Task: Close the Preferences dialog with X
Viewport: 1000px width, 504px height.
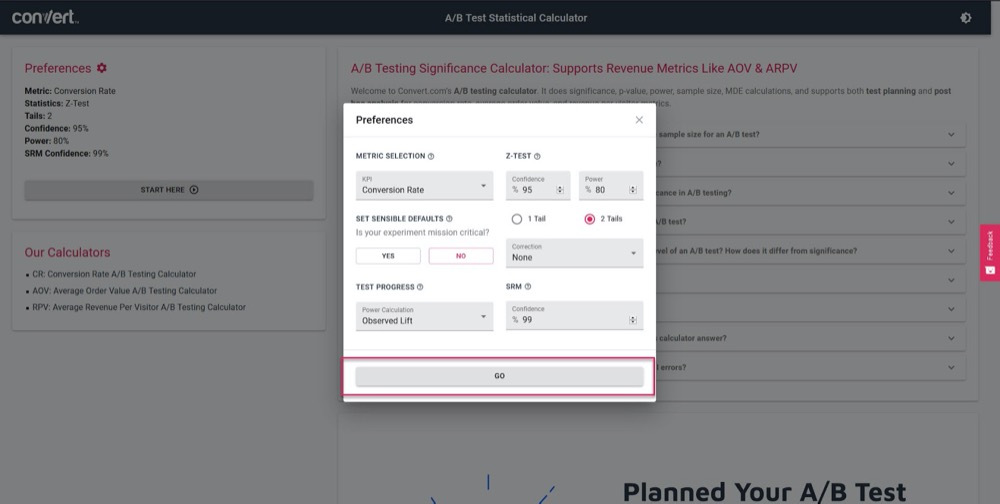Action: point(639,120)
